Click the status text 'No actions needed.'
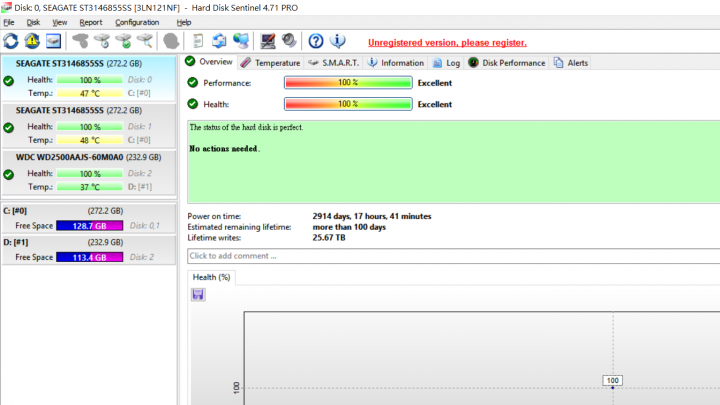Viewport: 720px width, 405px height. click(225, 149)
